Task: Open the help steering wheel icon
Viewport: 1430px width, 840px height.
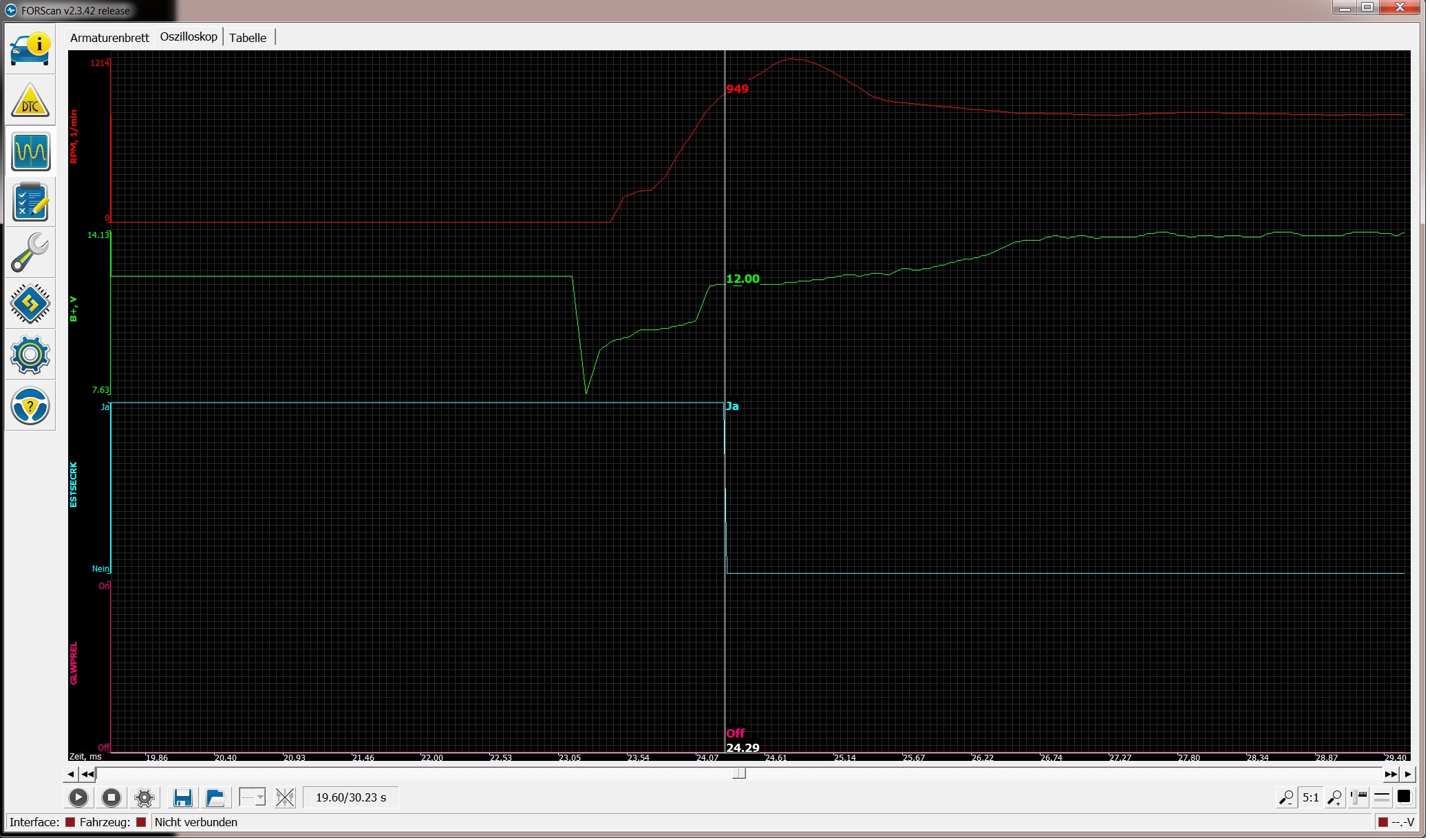Action: click(x=30, y=406)
